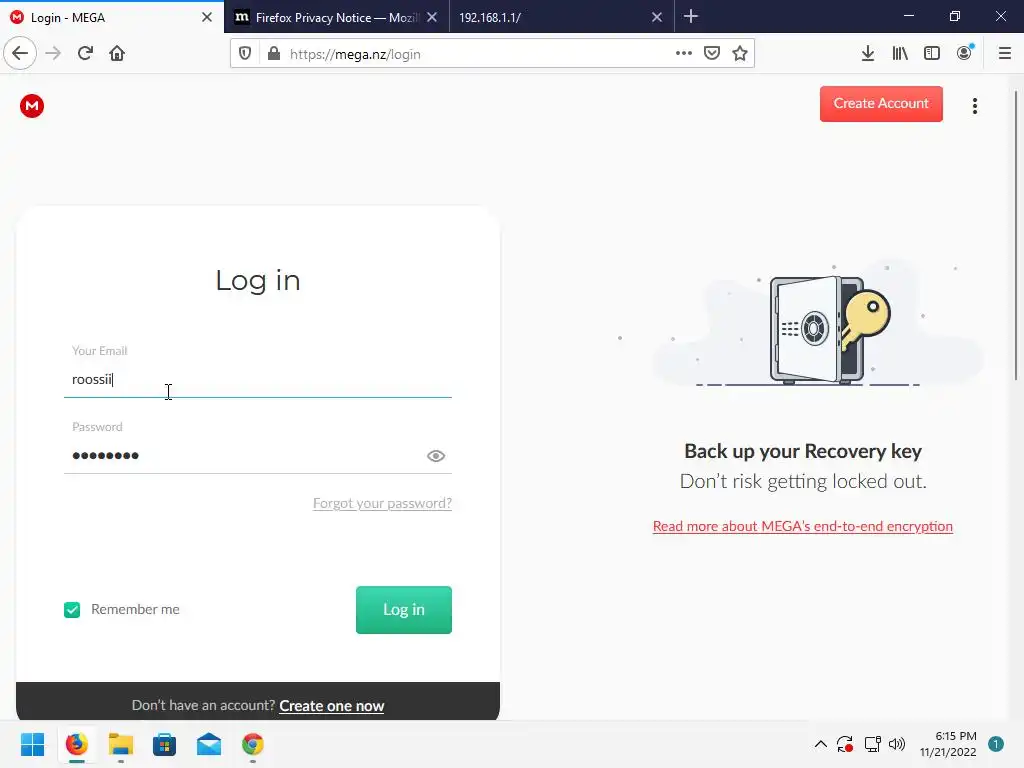Close the Login - MEGA tab

pos(206,18)
